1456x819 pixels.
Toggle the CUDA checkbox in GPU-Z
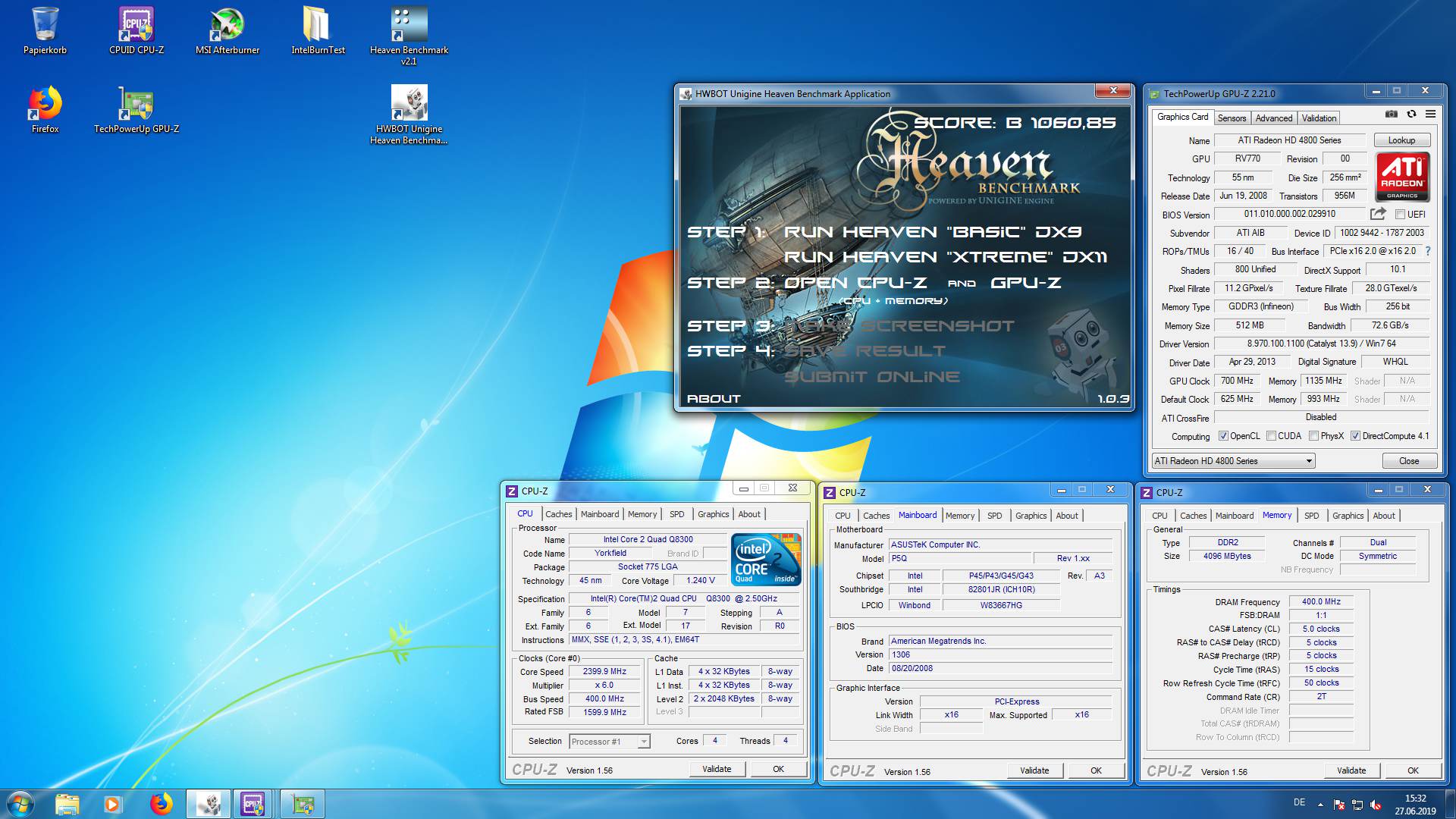tap(1271, 436)
